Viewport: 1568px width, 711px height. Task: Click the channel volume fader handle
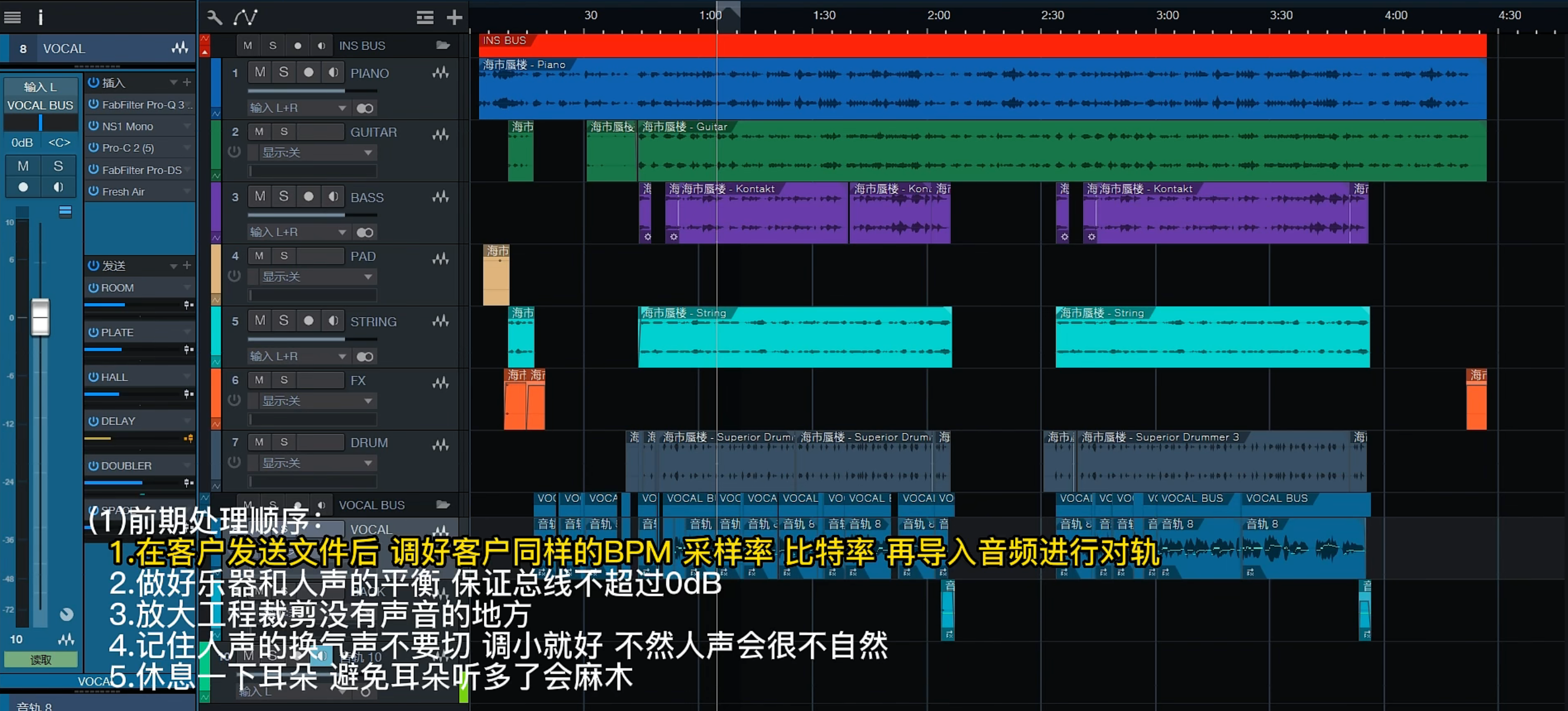click(x=40, y=317)
